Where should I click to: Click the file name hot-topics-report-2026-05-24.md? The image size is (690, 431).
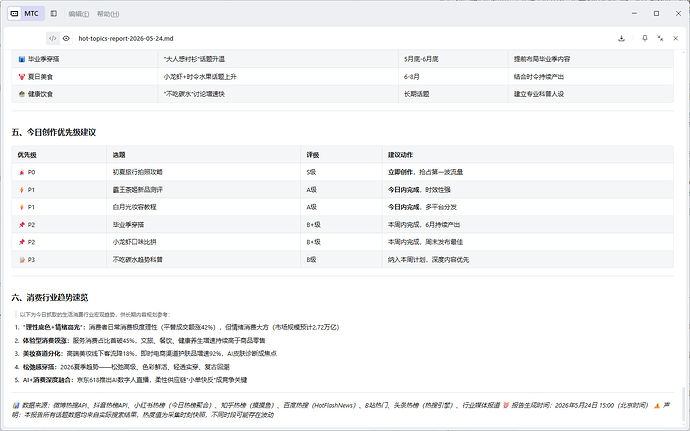click(126, 38)
